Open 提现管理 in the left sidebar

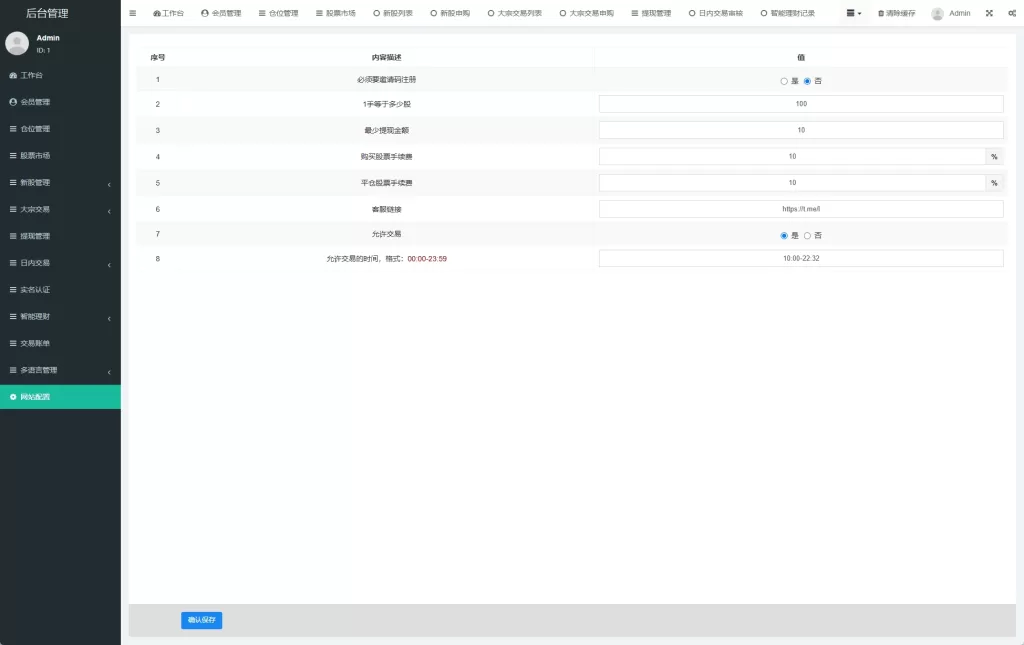click(x=60, y=236)
